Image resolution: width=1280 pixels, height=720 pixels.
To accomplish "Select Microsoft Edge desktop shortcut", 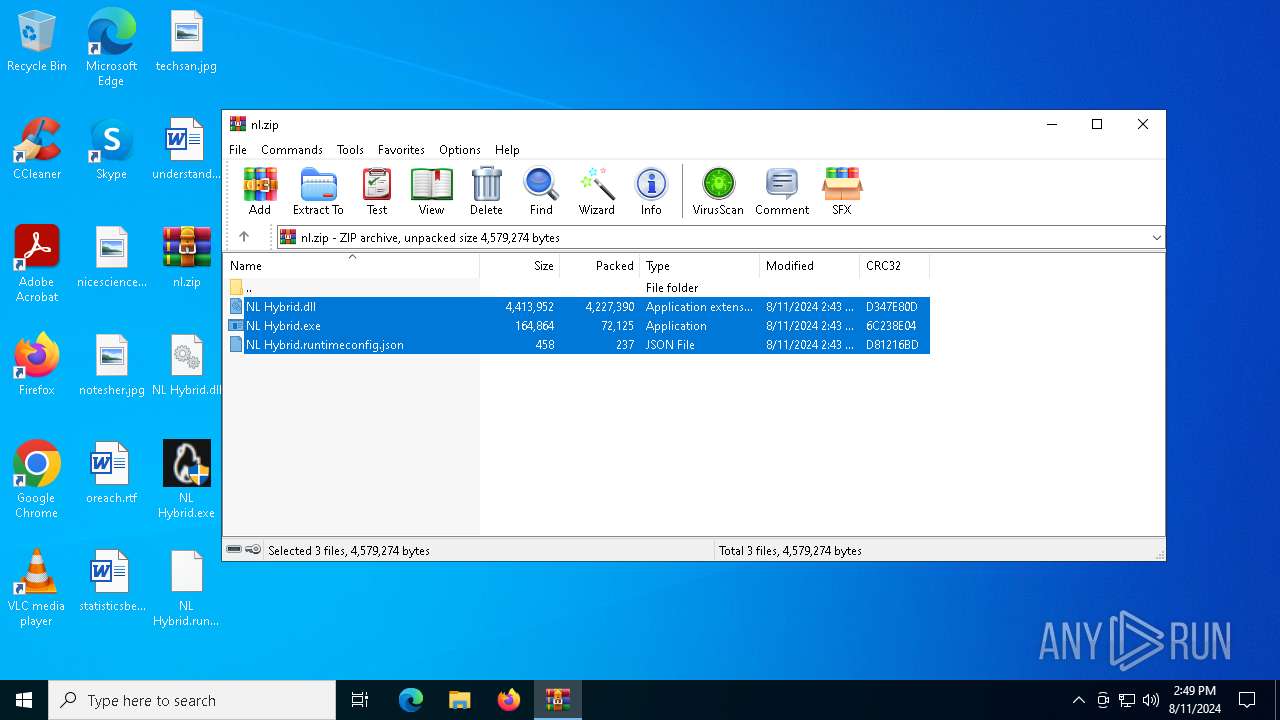I will [x=111, y=47].
